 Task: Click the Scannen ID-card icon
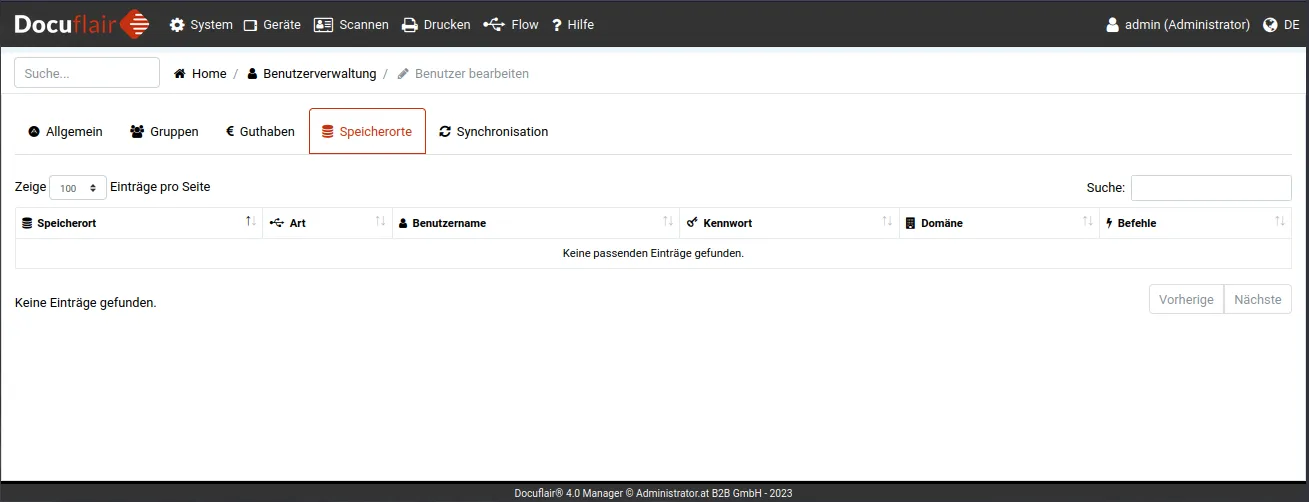pos(323,25)
